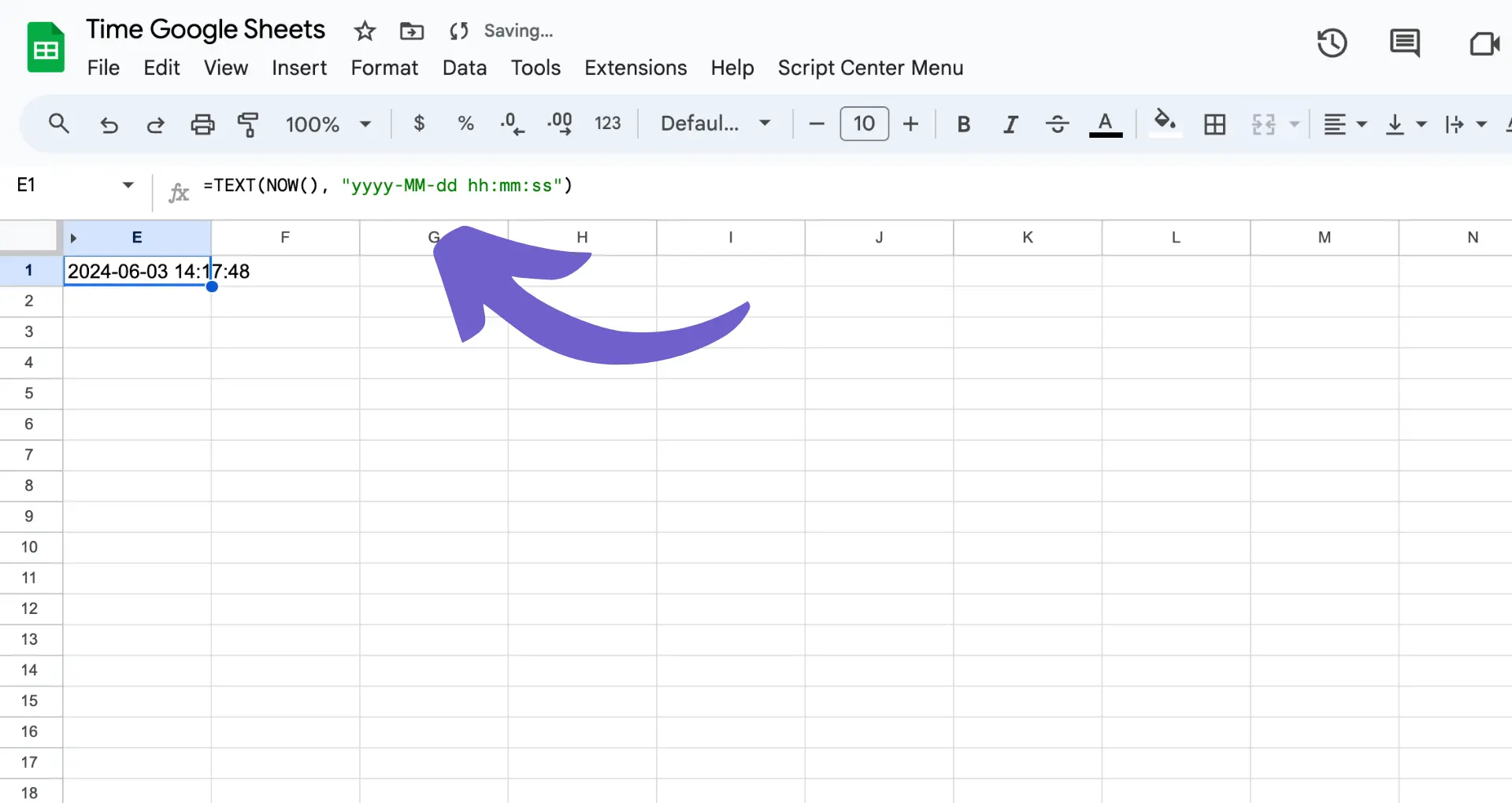Open the Data menu
1512x803 pixels.
pos(465,68)
